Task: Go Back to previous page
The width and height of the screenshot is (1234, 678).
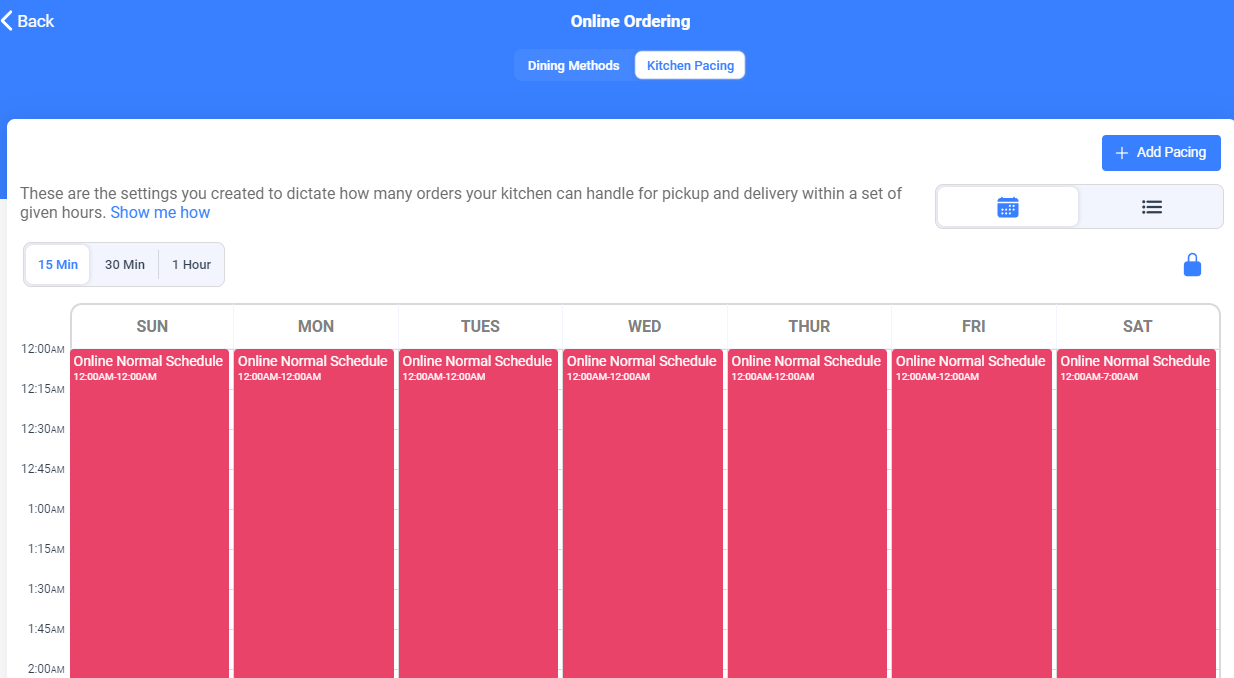Action: 28,21
